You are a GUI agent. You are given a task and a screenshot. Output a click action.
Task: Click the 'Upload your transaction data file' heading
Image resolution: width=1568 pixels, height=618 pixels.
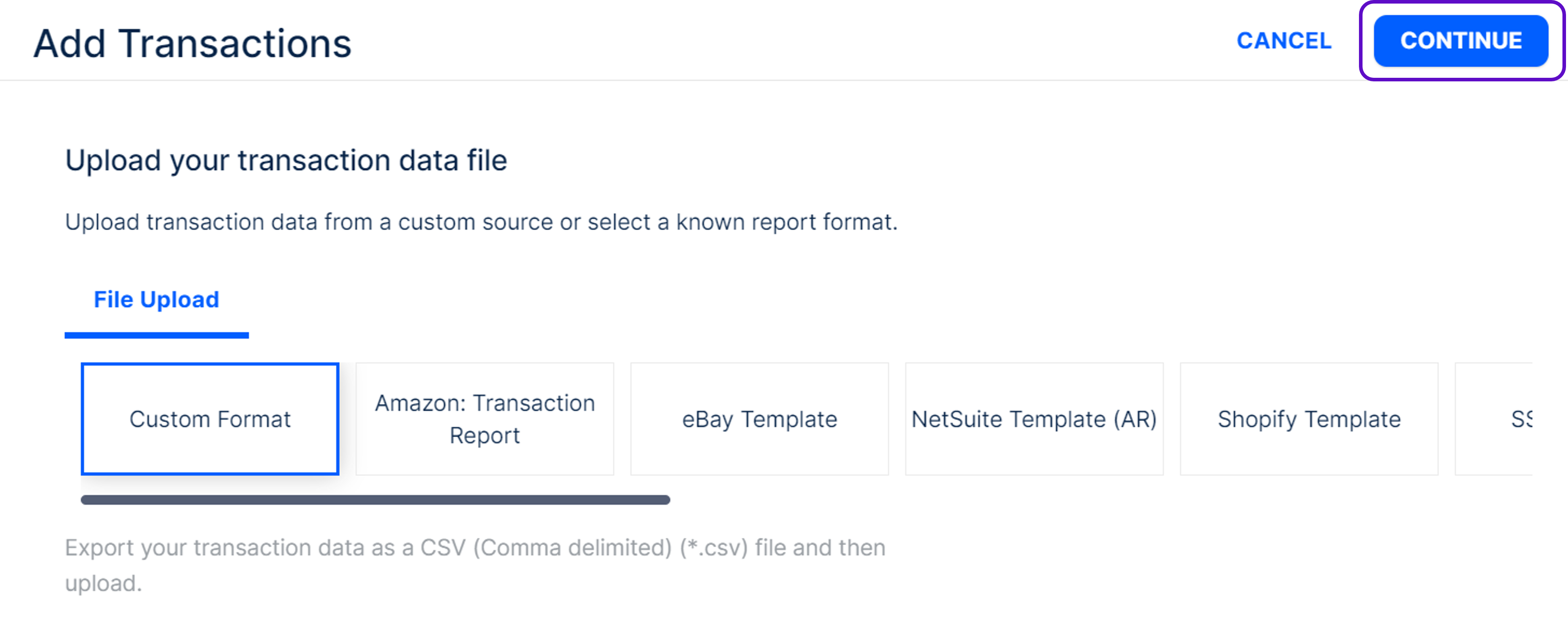pos(286,161)
